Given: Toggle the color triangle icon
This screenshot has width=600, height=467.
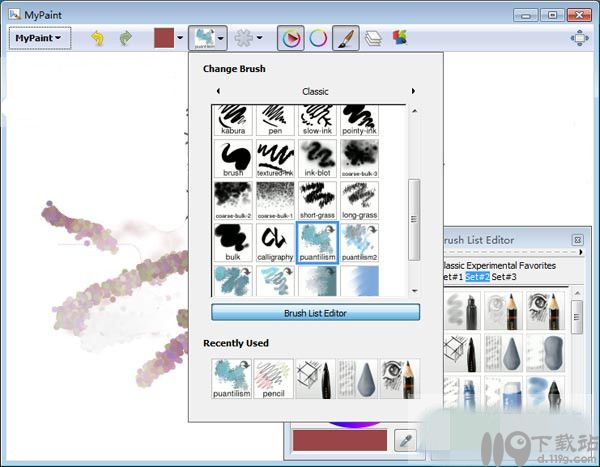Looking at the screenshot, I should (291, 38).
